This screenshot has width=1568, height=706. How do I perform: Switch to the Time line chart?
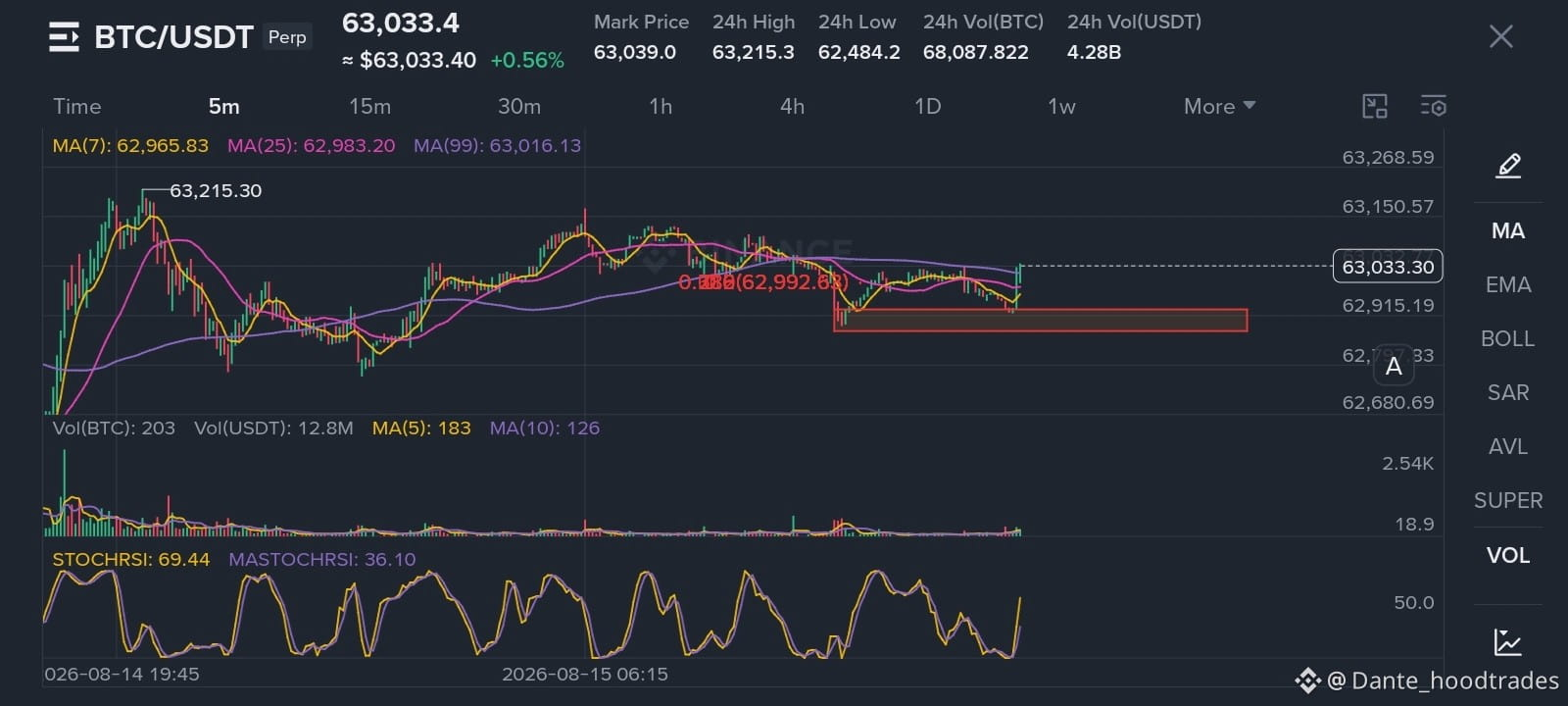click(x=77, y=106)
